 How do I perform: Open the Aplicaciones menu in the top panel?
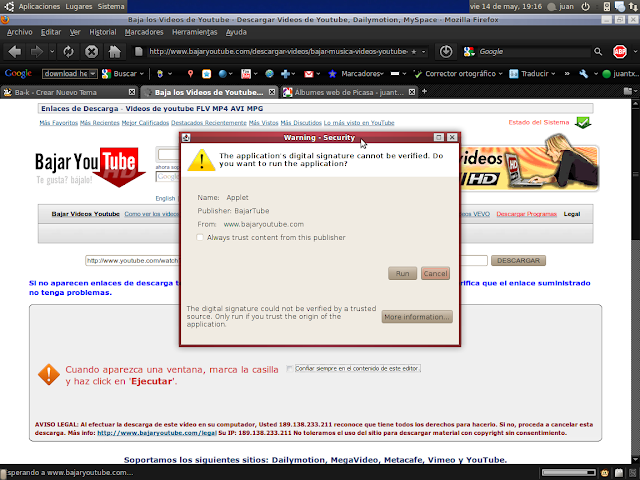point(39,7)
